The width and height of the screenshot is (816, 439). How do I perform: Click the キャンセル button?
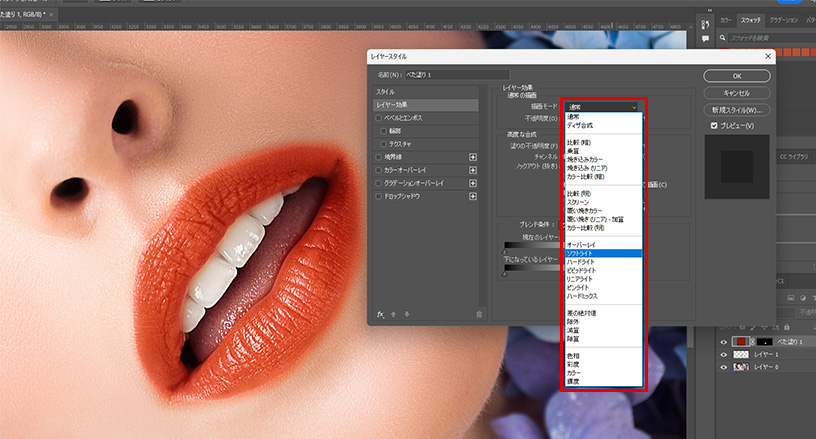pos(736,92)
